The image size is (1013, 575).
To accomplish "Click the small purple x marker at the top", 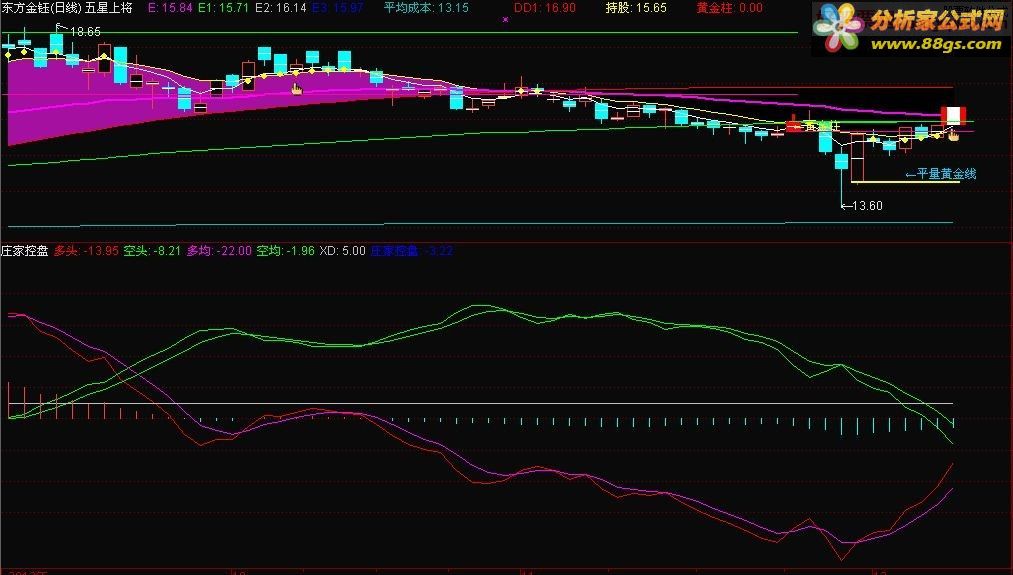I will (505, 19).
